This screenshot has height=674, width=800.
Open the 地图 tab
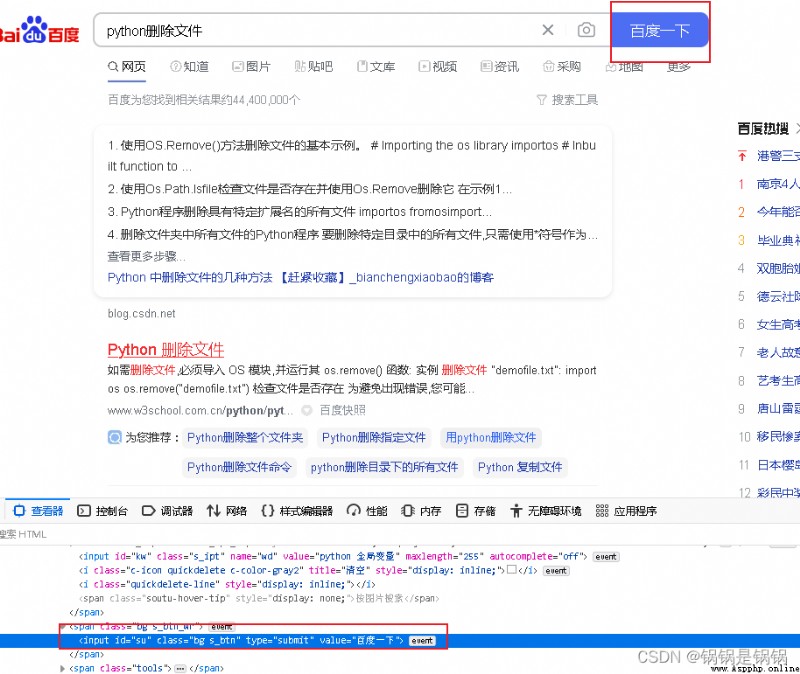coord(624,67)
